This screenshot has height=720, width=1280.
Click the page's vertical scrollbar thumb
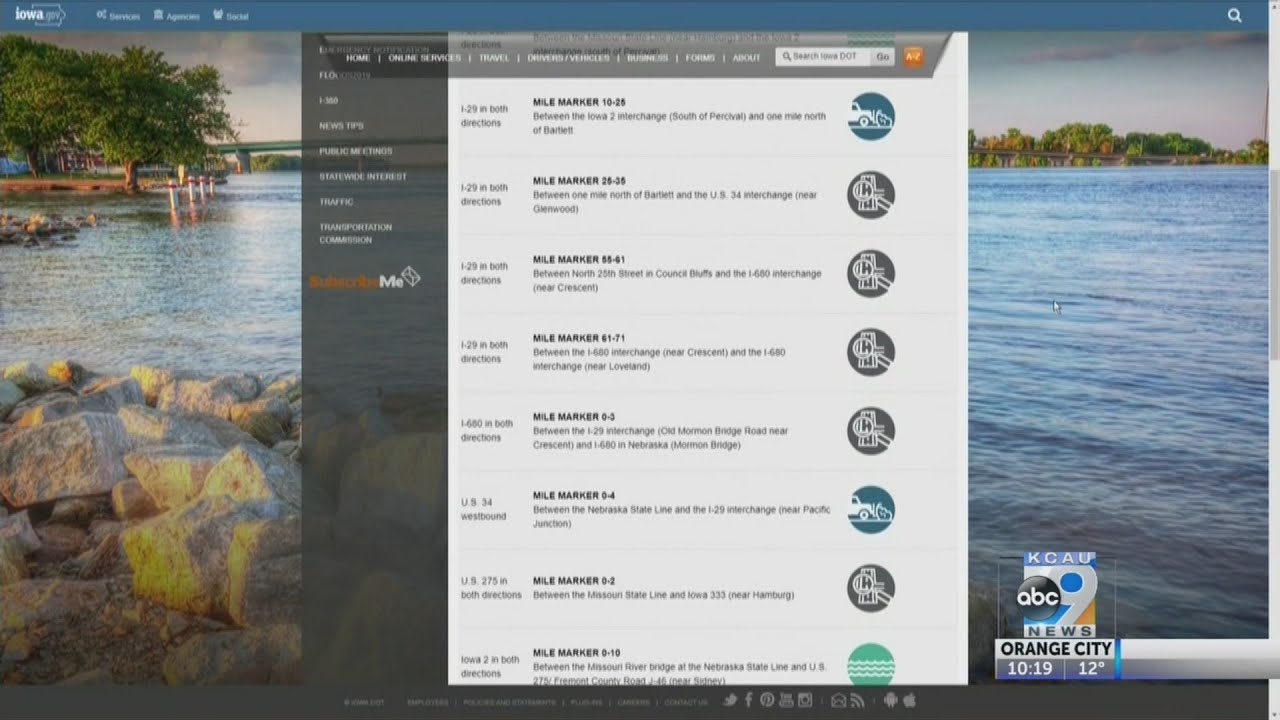pos(1274,265)
